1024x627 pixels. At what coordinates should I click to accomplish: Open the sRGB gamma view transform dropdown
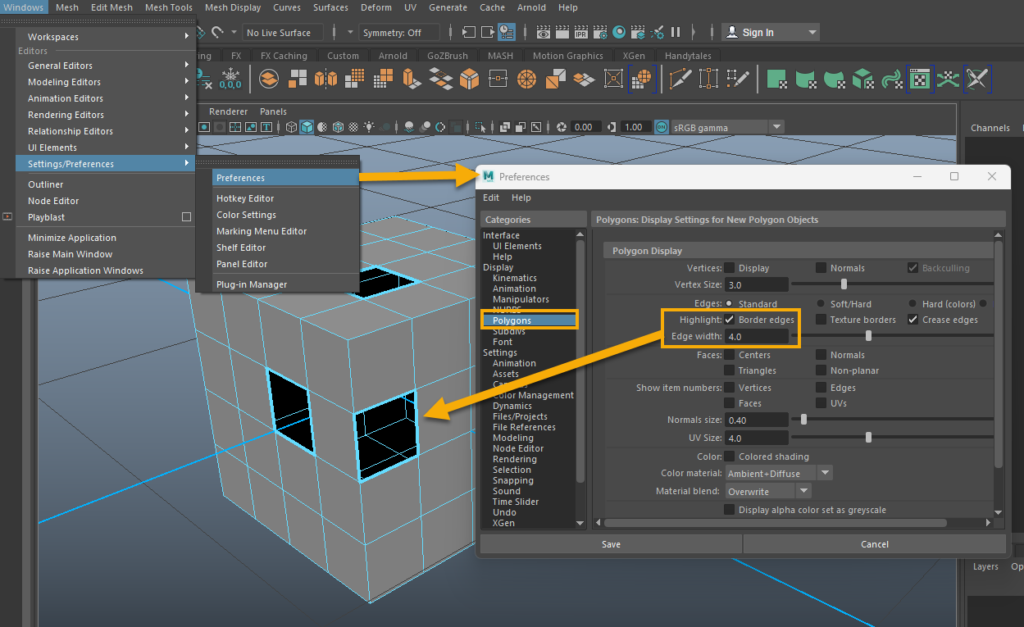point(727,127)
